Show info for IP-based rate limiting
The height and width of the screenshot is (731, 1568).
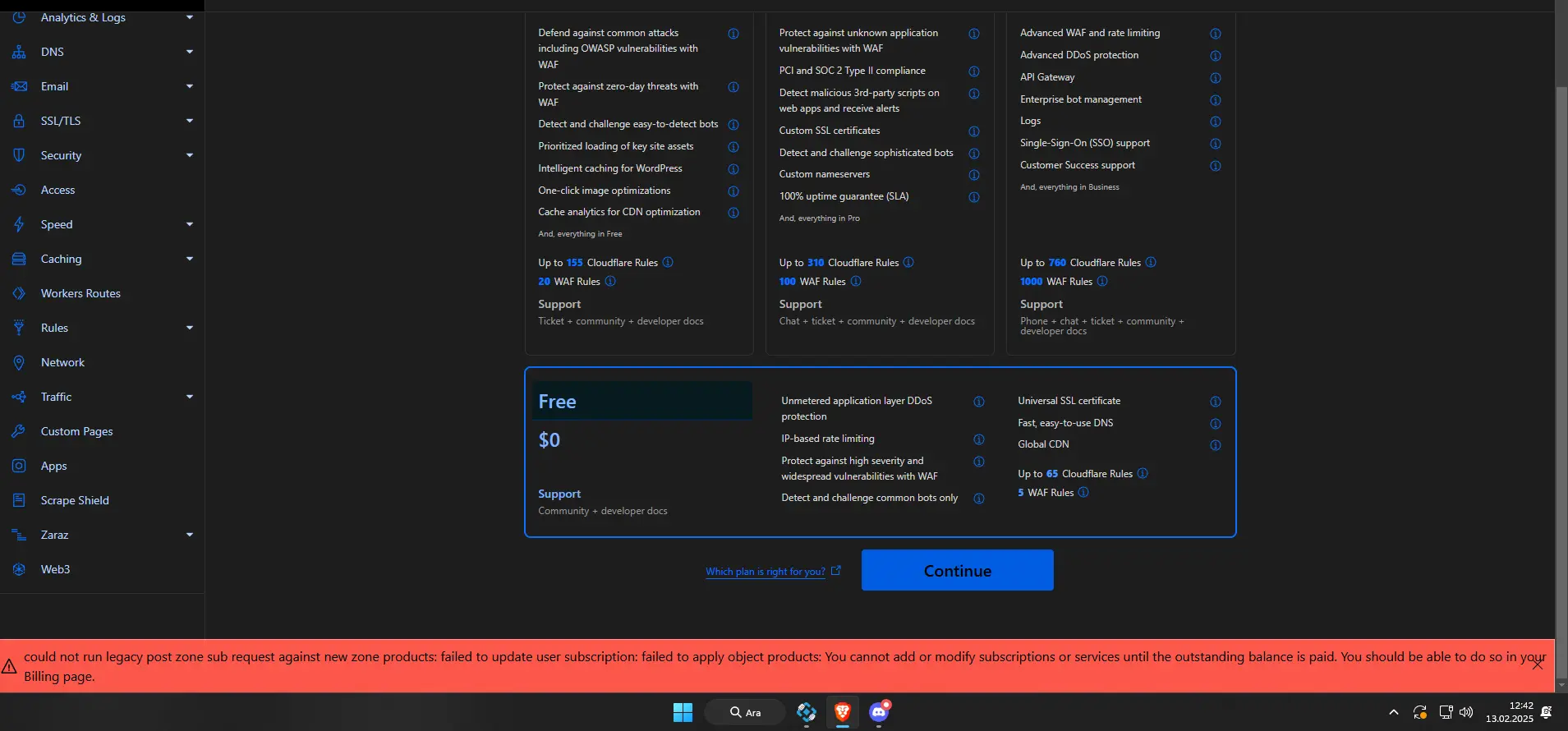[979, 439]
